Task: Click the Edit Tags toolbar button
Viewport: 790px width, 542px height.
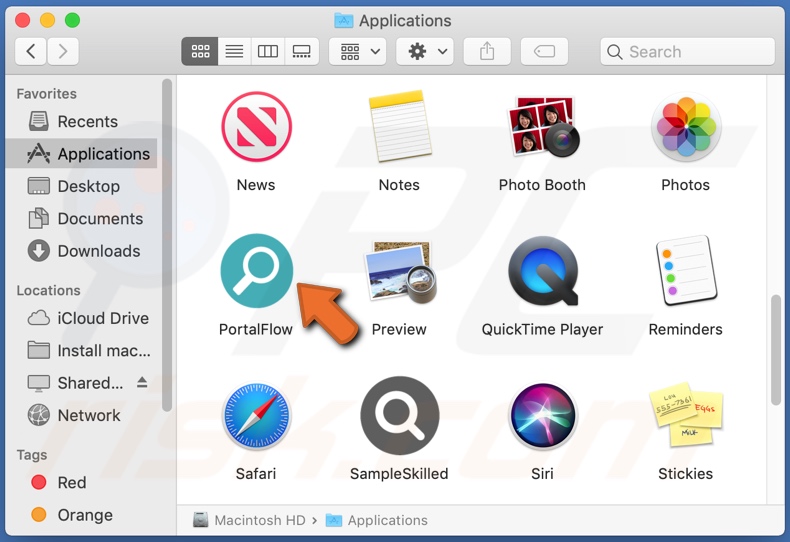Action: point(545,51)
